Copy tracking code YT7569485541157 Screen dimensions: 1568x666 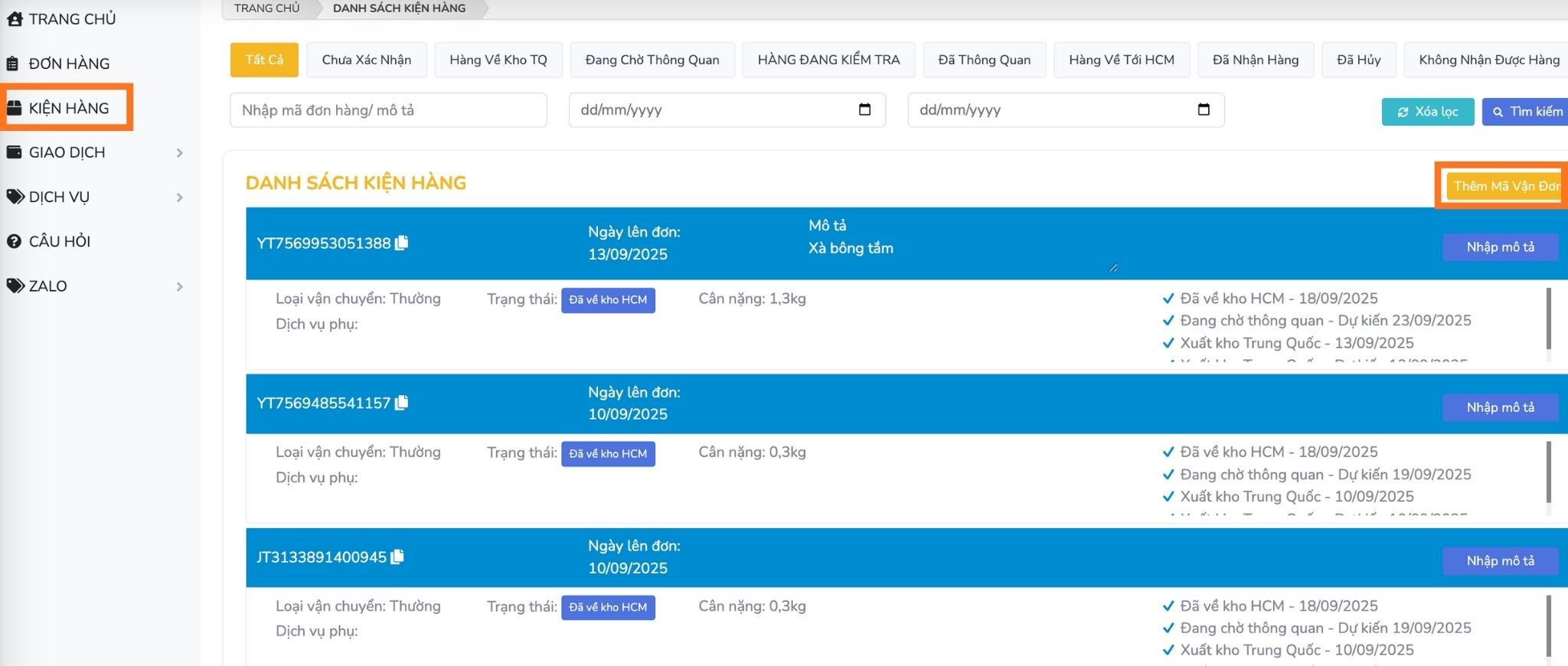point(401,403)
